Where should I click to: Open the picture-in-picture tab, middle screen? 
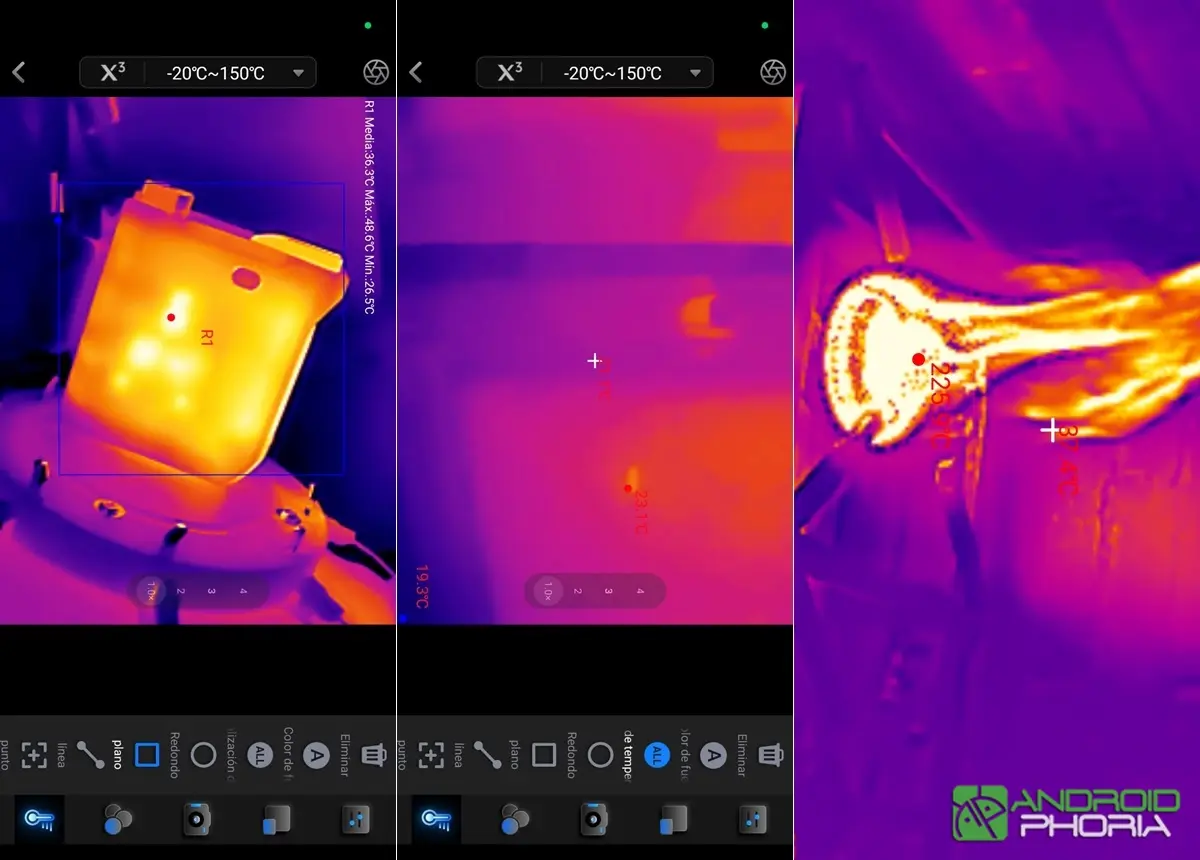(673, 820)
